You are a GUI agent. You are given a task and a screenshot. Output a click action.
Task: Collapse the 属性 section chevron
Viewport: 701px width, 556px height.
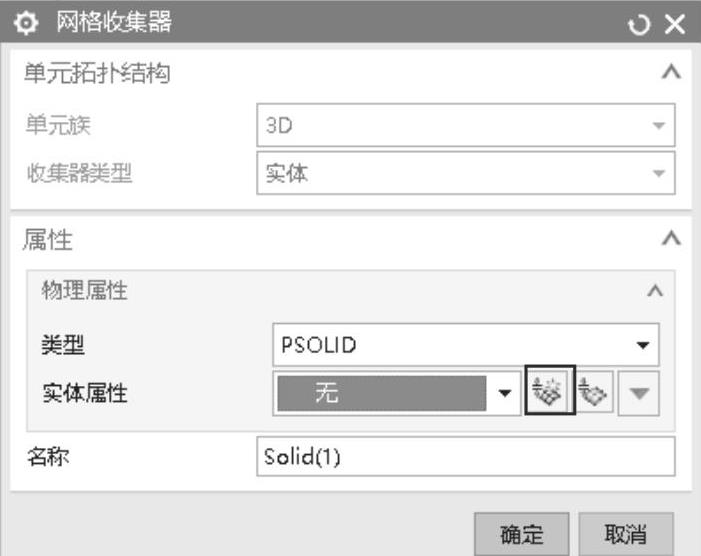(x=672, y=239)
